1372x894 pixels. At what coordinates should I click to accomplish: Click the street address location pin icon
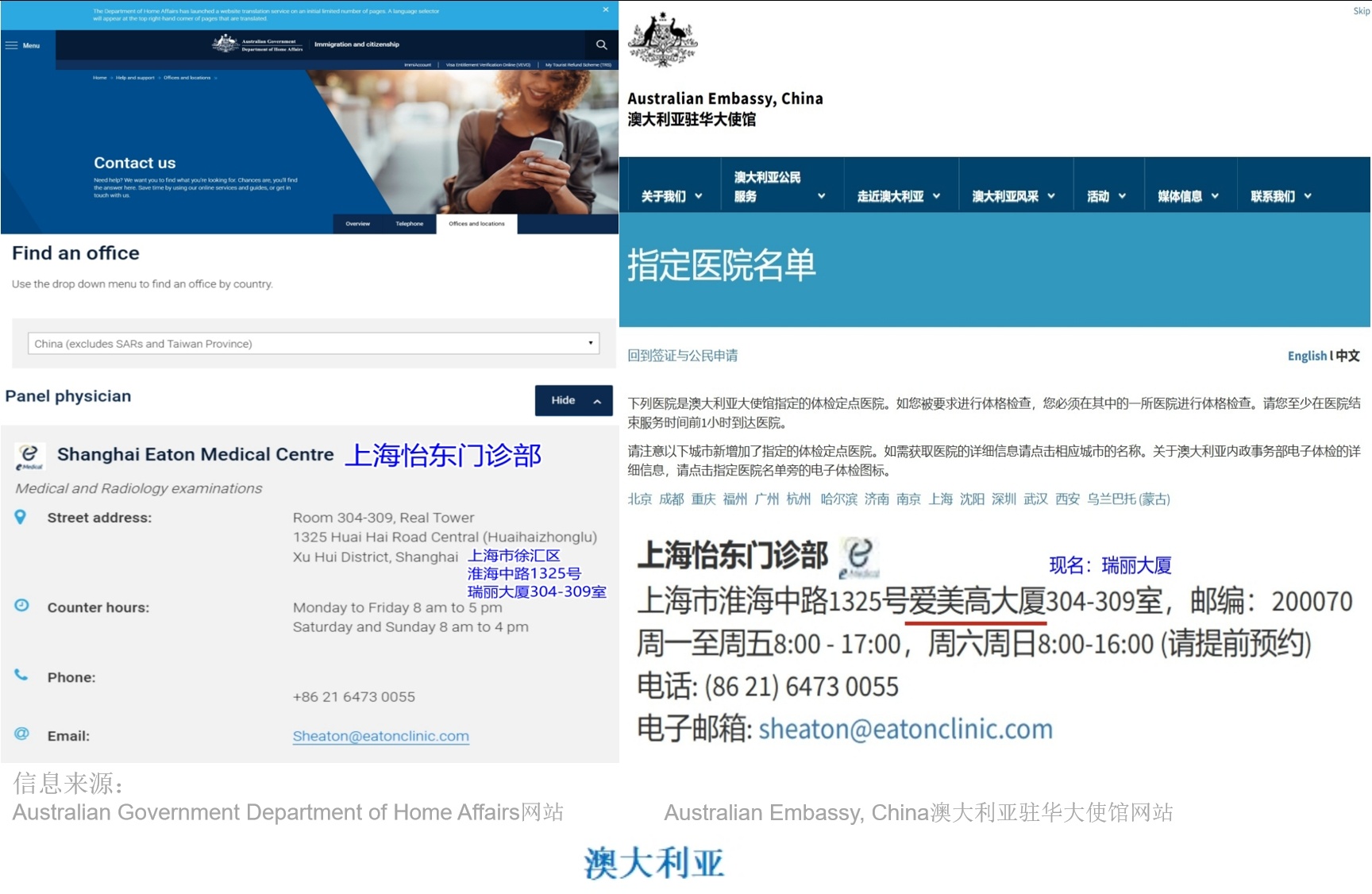click(21, 517)
